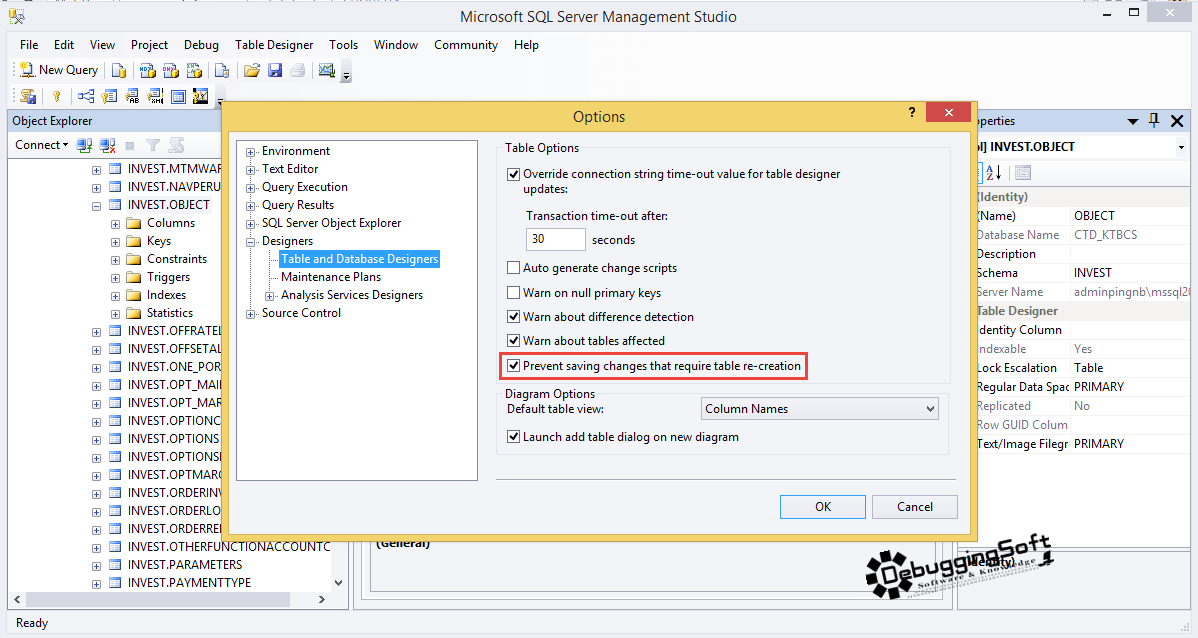This screenshot has height=638, width=1198.
Task: Expand the Columns folder under INVEST.OBJECT
Action: pyautogui.click(x=116, y=224)
